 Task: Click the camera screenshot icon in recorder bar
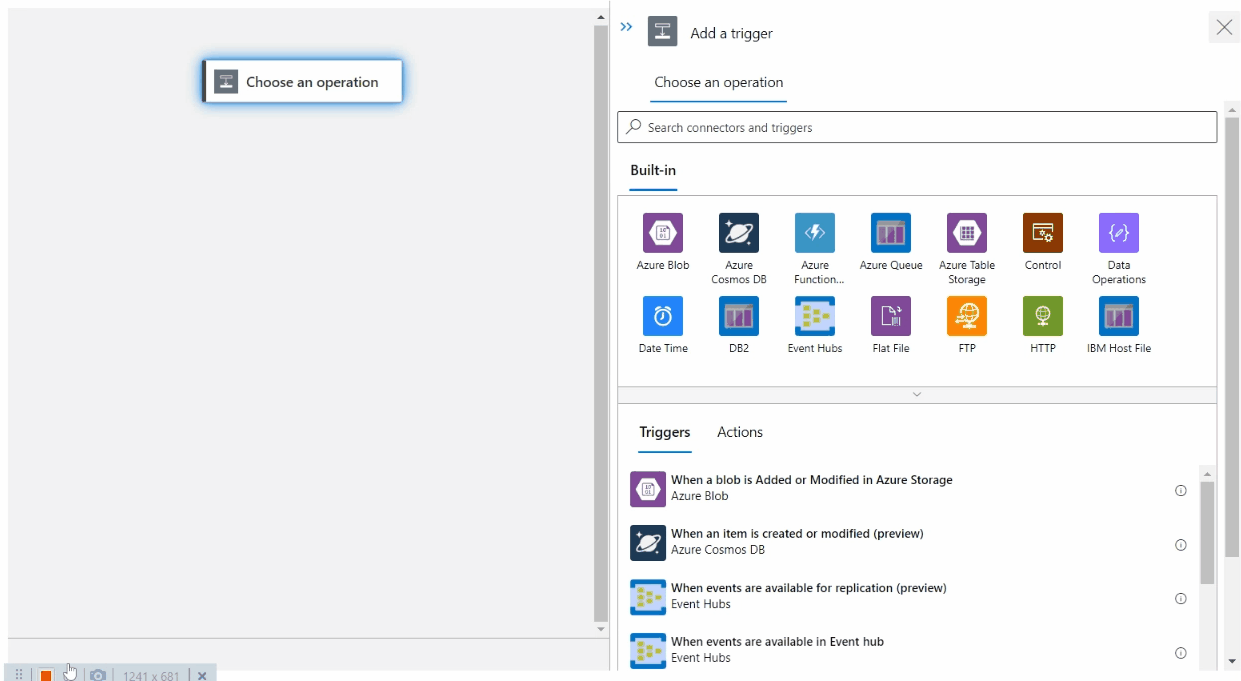pyautogui.click(x=98, y=676)
